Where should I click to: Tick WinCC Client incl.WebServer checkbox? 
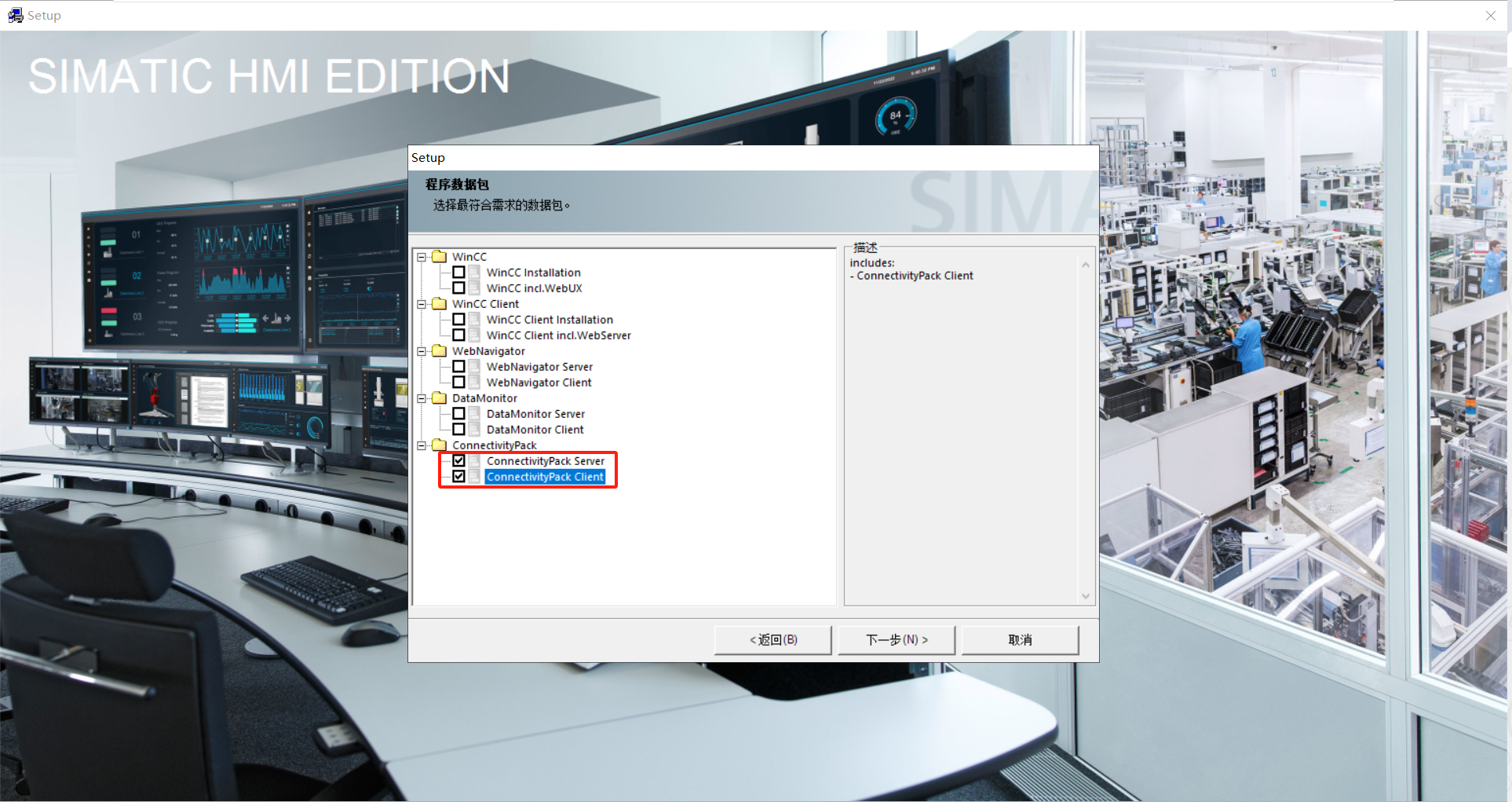point(458,335)
